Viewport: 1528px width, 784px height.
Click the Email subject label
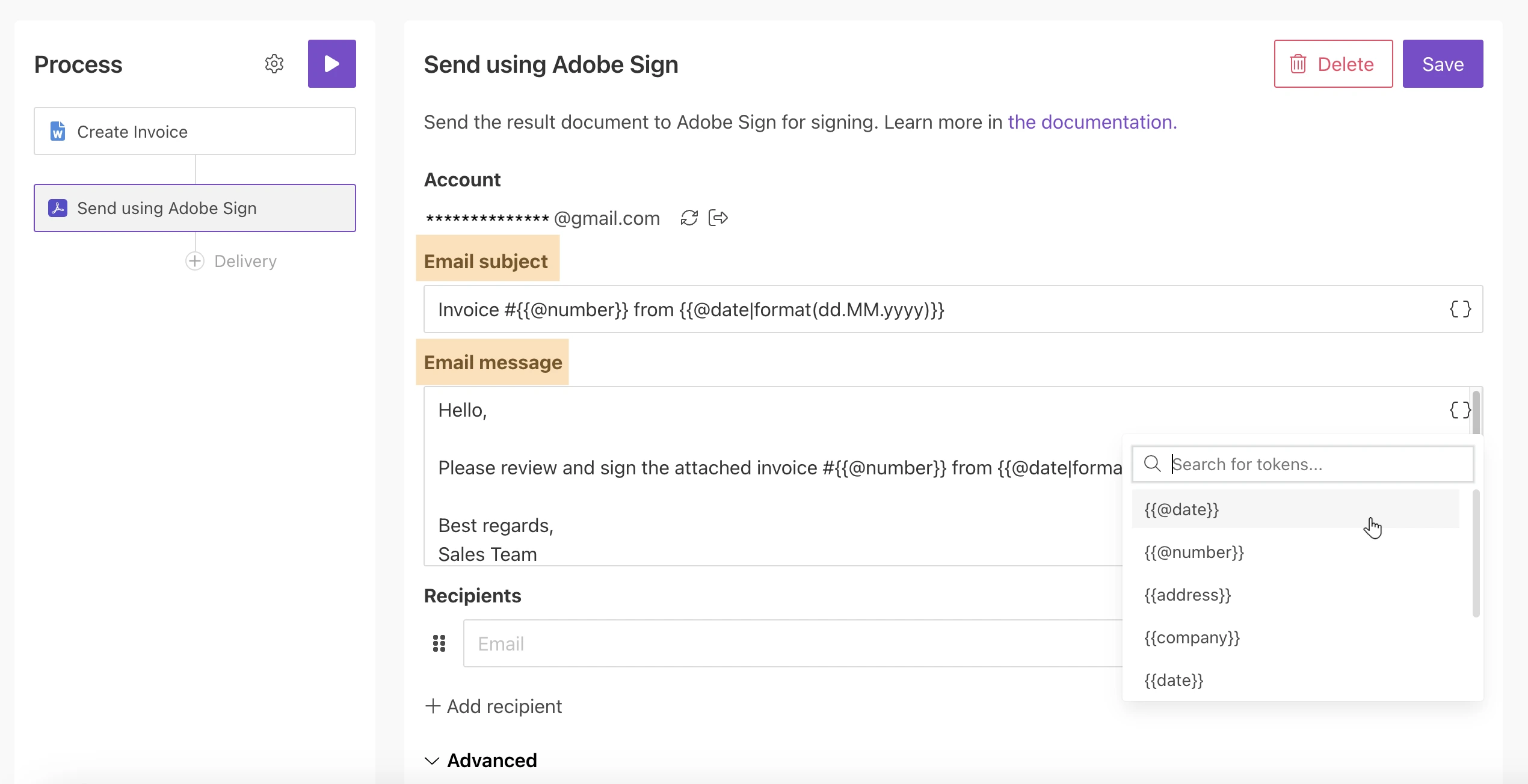486,261
